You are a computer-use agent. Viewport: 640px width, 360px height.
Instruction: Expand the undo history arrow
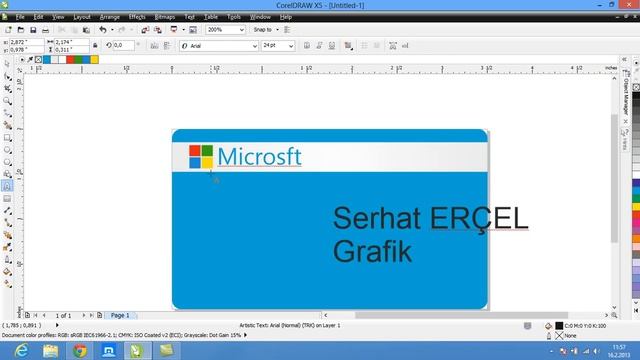click(x=112, y=30)
